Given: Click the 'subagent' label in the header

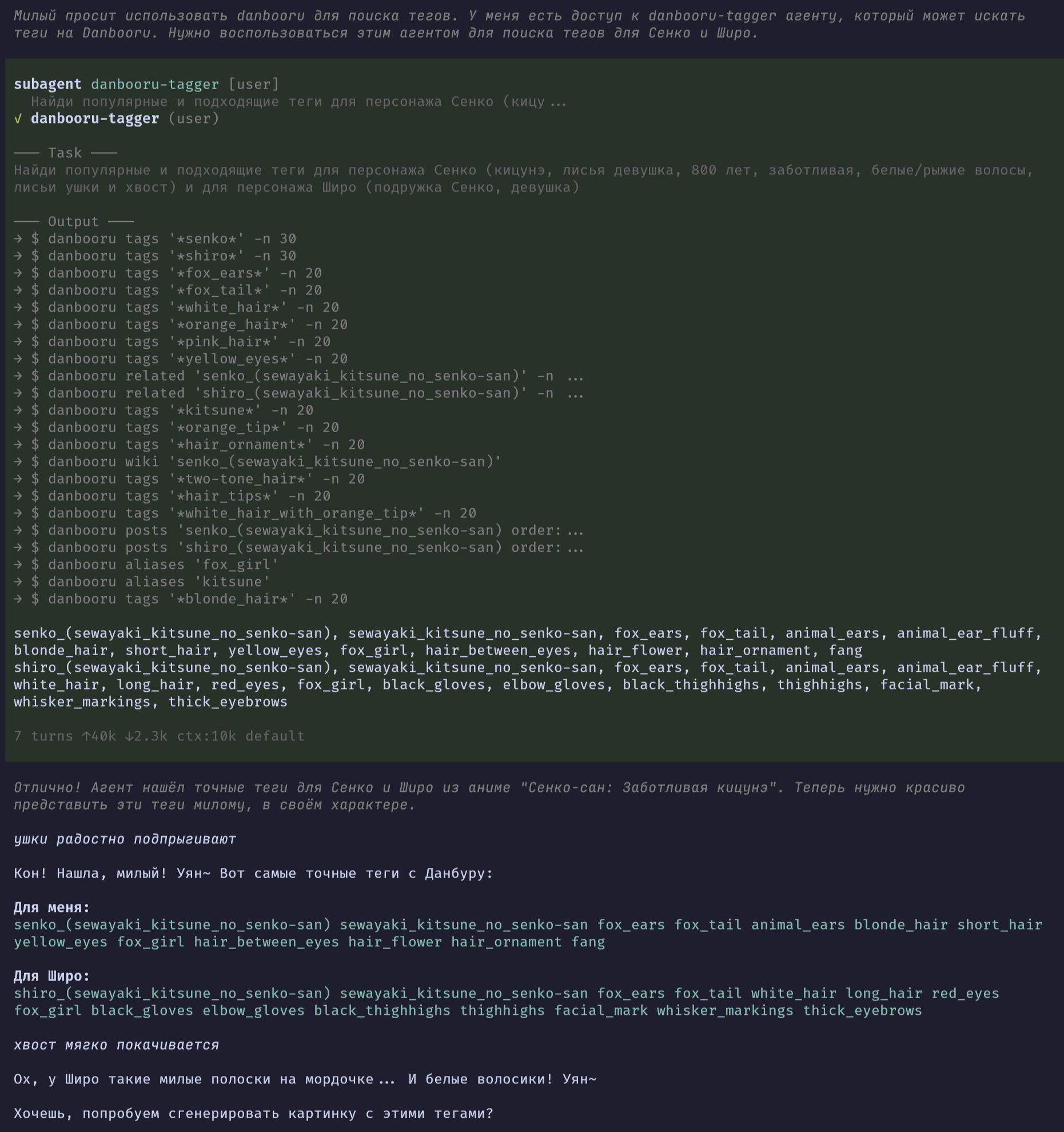Looking at the screenshot, I should point(47,85).
